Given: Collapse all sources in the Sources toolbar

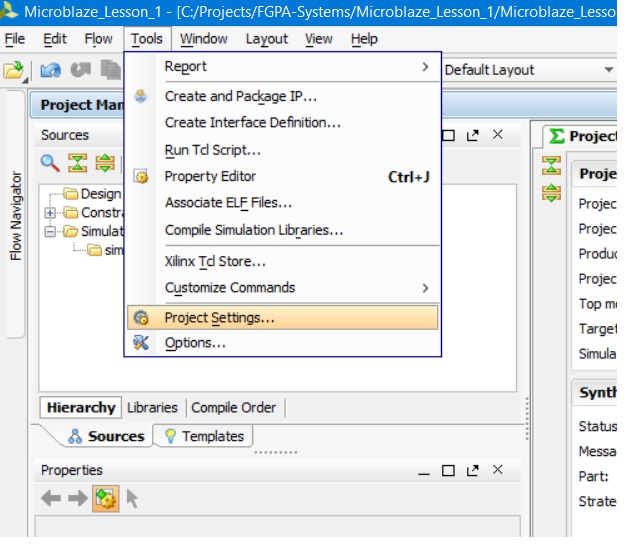Looking at the screenshot, I should click(x=77, y=163).
